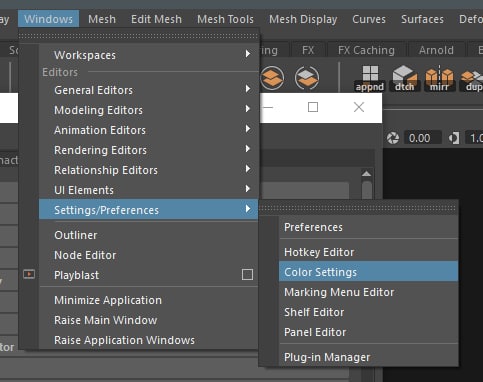Open the Mesh Display menu

pos(303,19)
